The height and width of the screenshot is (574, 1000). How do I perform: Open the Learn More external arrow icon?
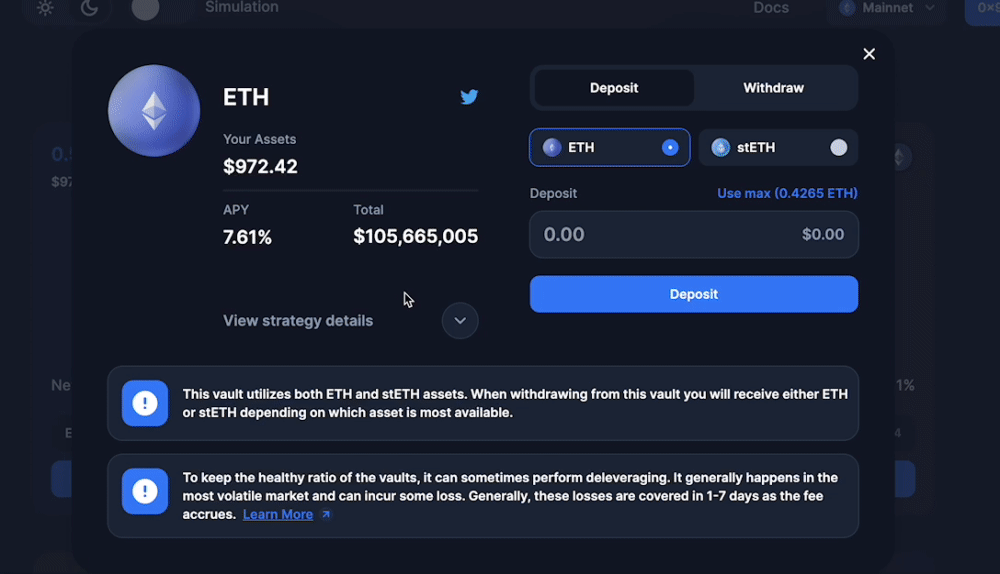coord(326,514)
